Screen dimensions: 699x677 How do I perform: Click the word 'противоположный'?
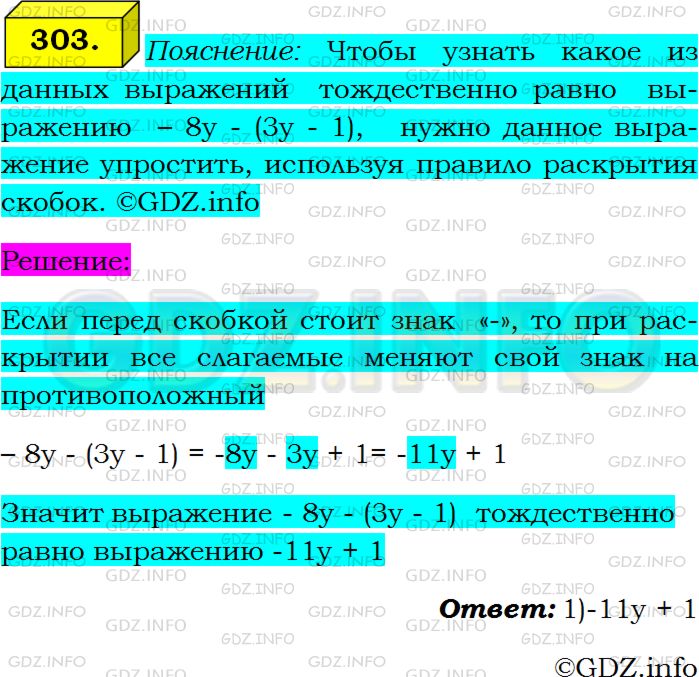(132, 396)
